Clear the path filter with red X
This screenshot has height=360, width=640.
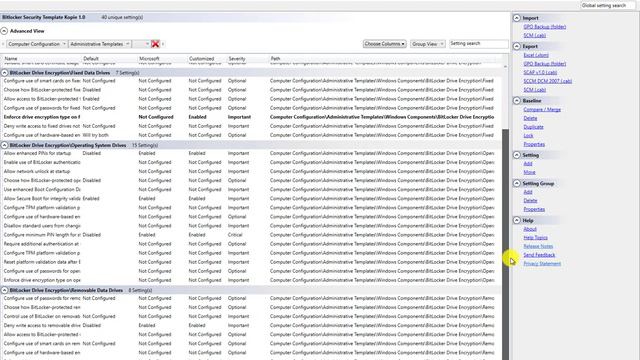155,44
